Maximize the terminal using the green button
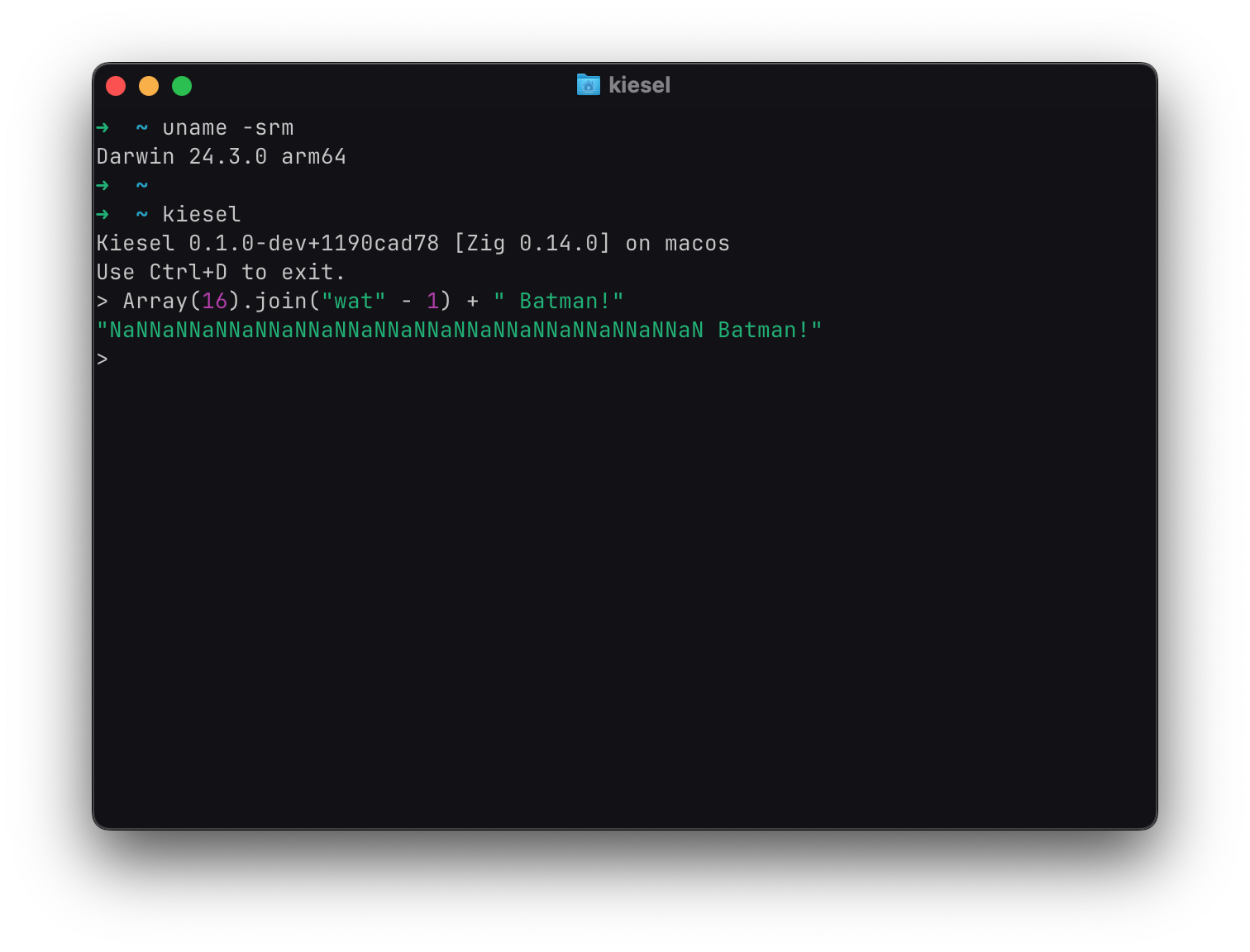This screenshot has width=1250, height=952. coord(182,86)
